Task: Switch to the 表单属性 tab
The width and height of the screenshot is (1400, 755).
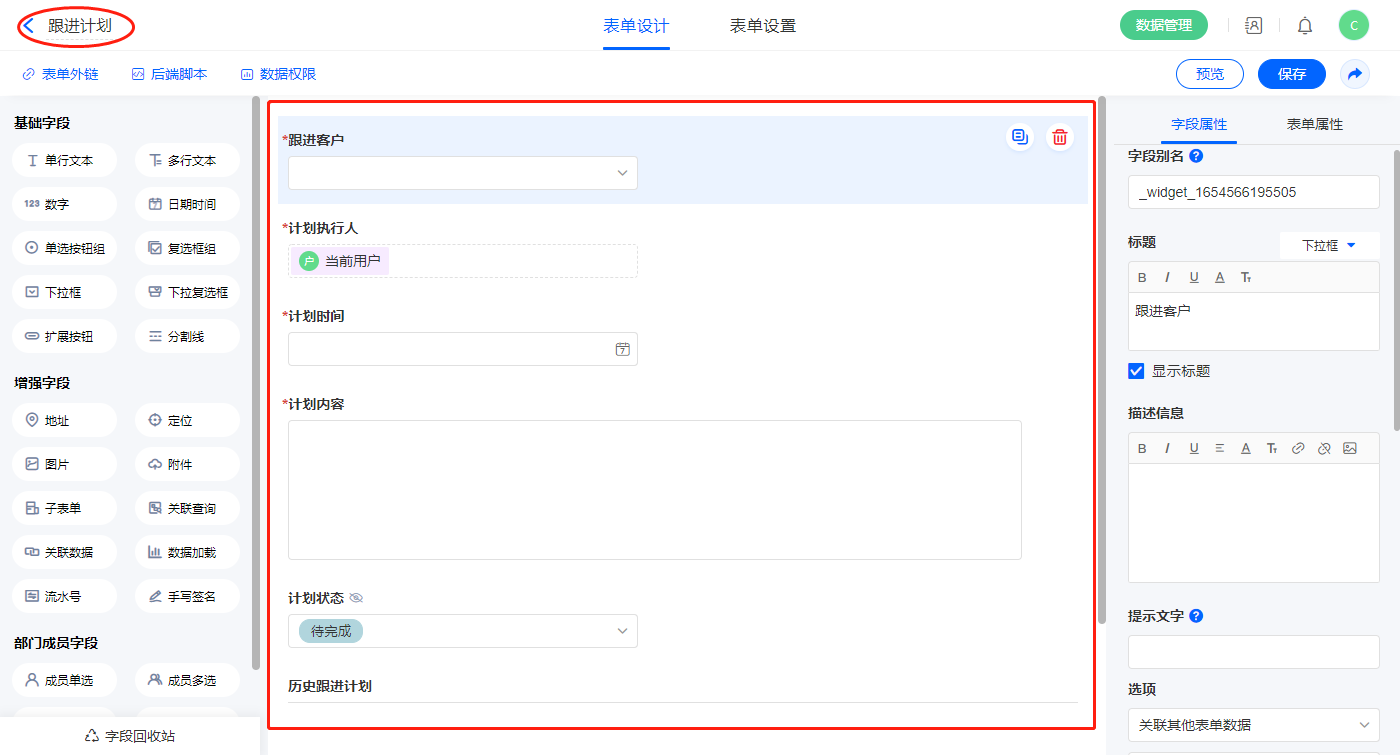Action: (1314, 124)
